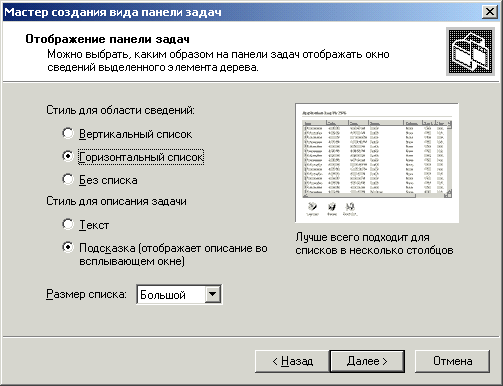Click the taskpad wizard header icon
503x386 pixels.
coord(470,52)
